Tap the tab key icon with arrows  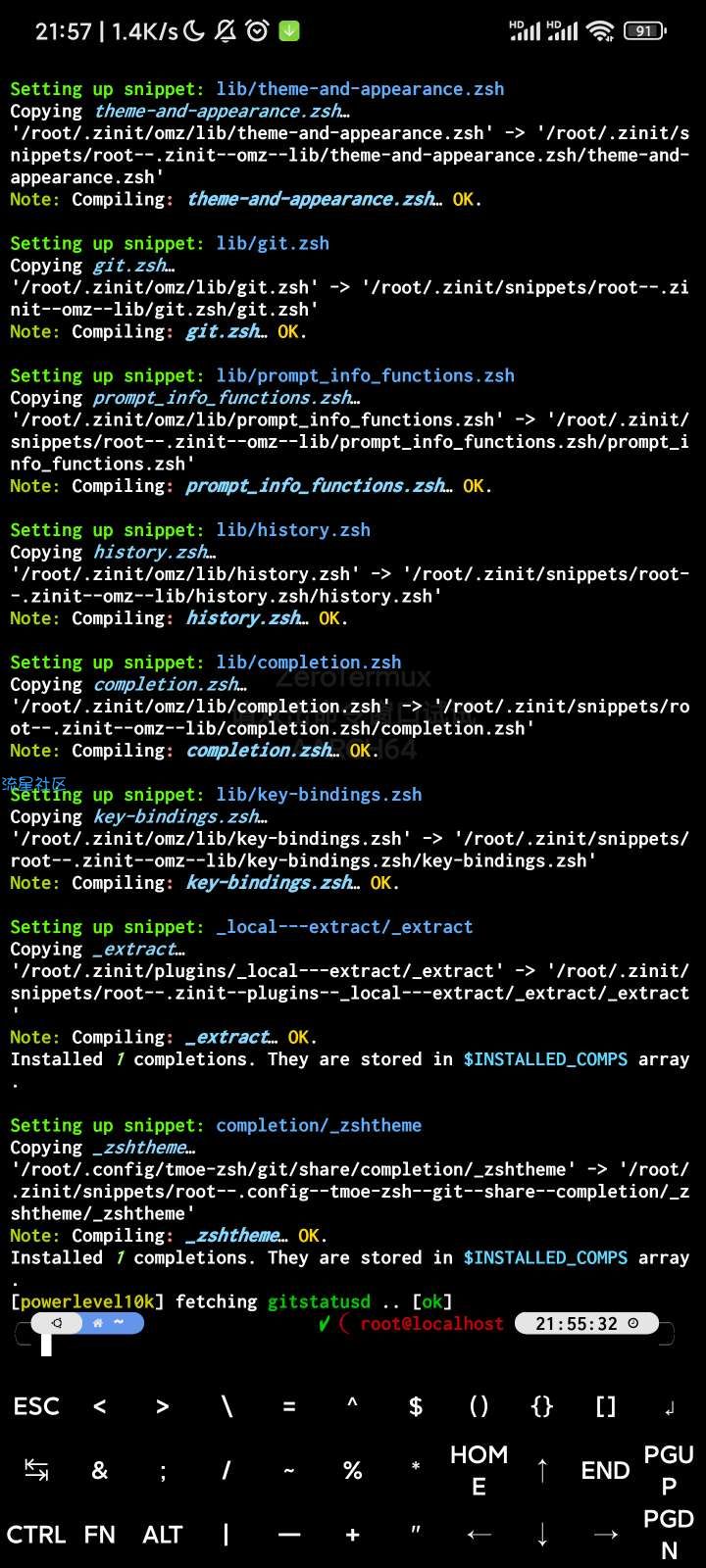coord(36,1470)
